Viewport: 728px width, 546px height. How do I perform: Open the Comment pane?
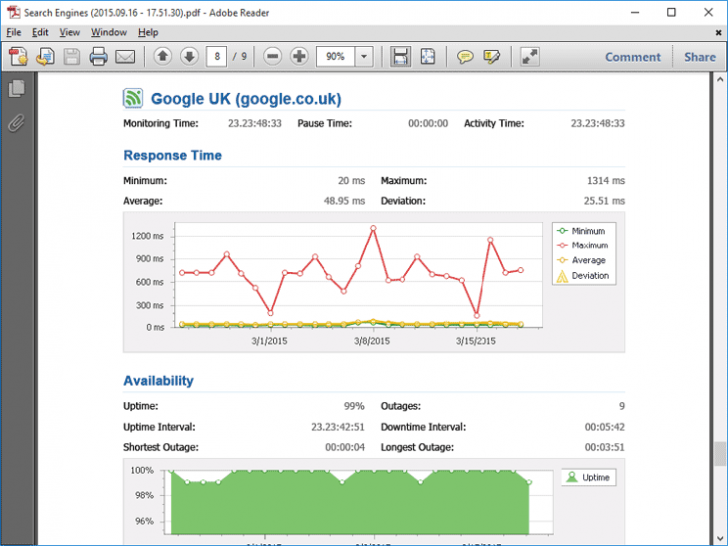click(x=633, y=57)
